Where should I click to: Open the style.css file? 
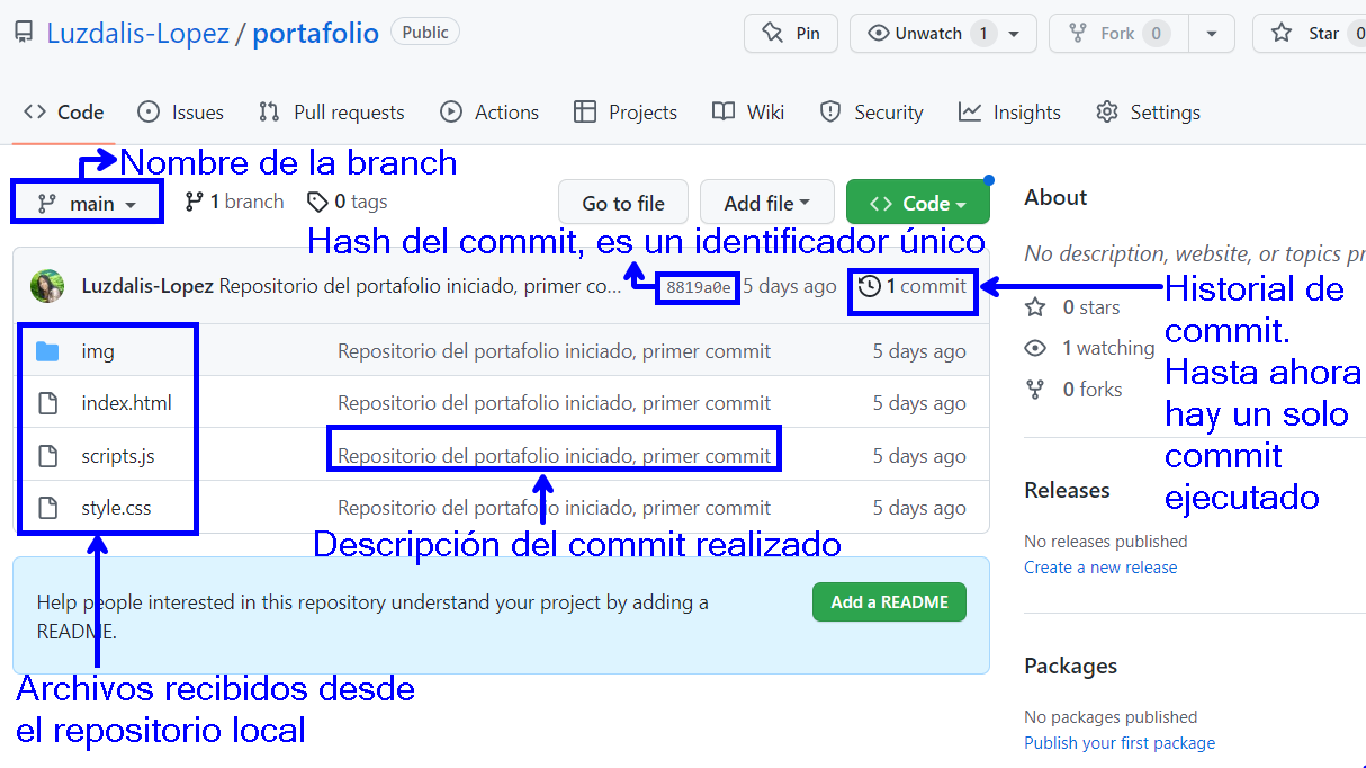coord(117,508)
